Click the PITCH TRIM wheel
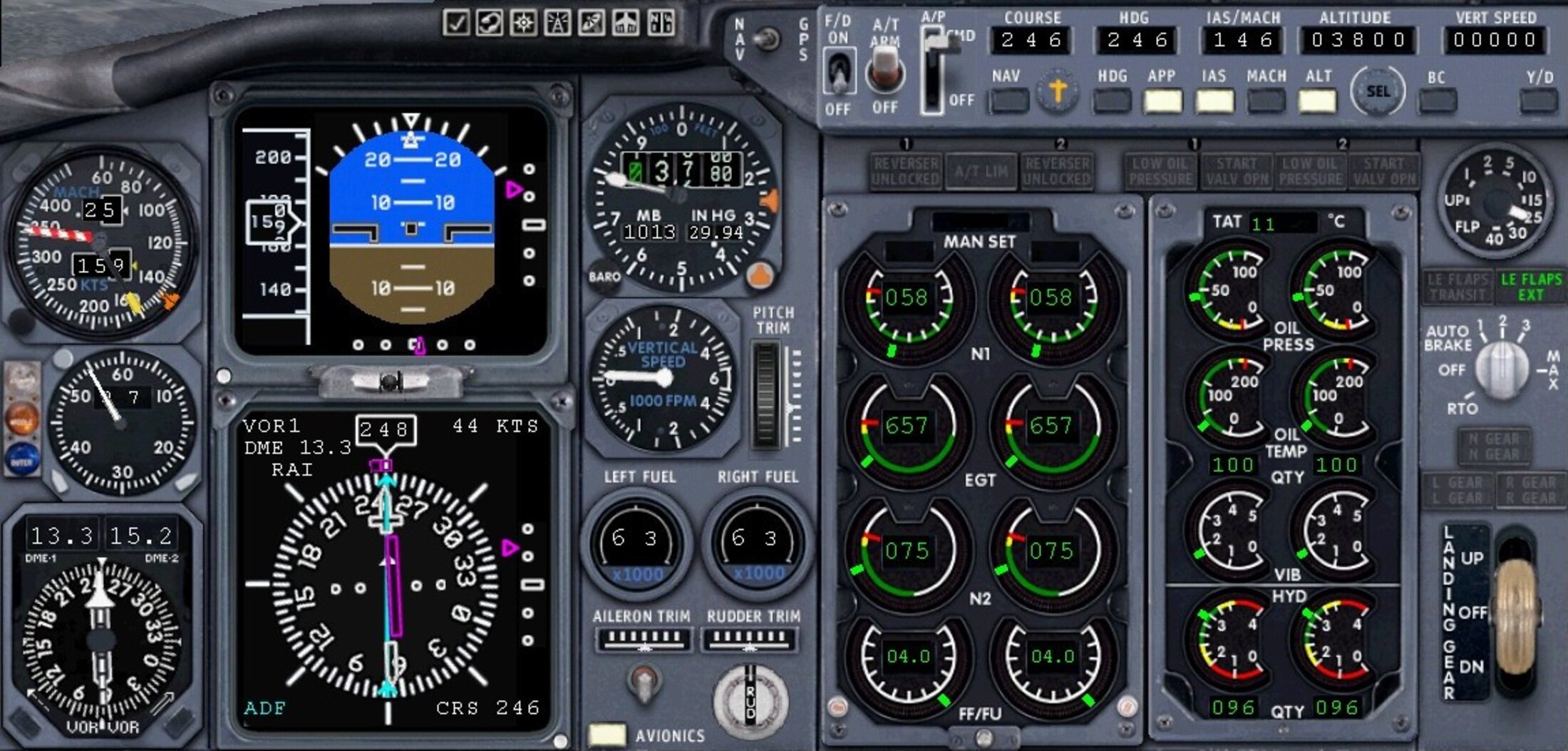The height and width of the screenshot is (751, 1568). pos(767,395)
